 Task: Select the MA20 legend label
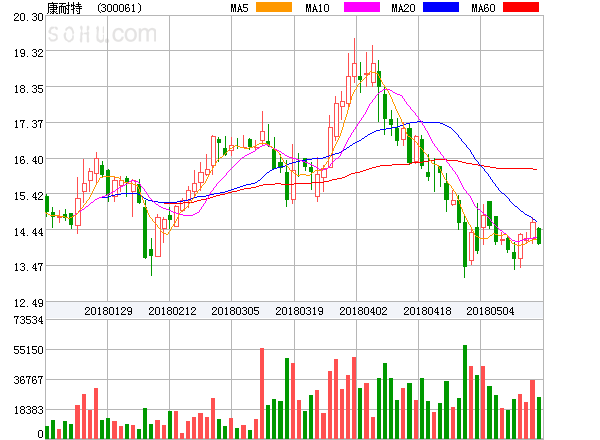pos(403,8)
